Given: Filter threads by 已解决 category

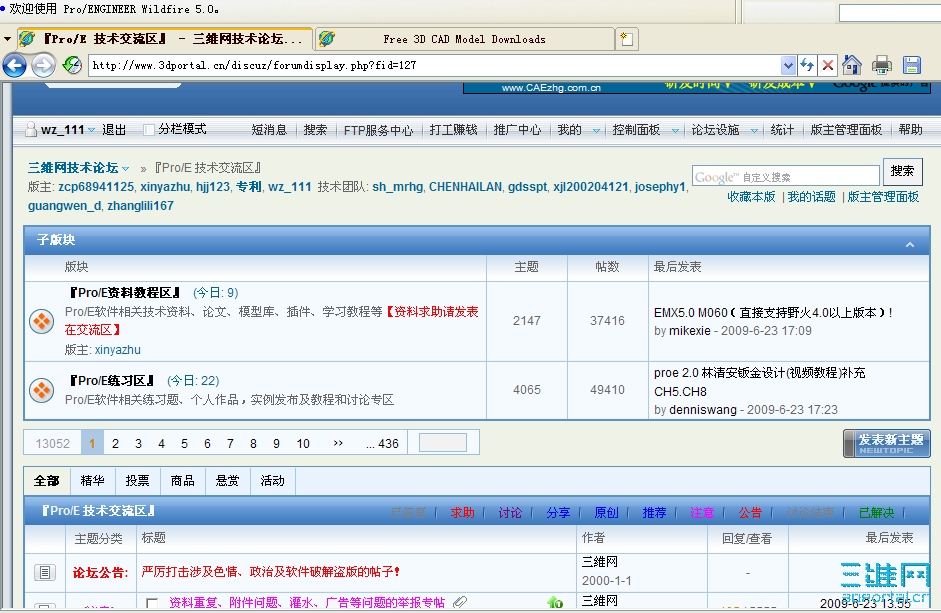Looking at the screenshot, I should 876,512.
